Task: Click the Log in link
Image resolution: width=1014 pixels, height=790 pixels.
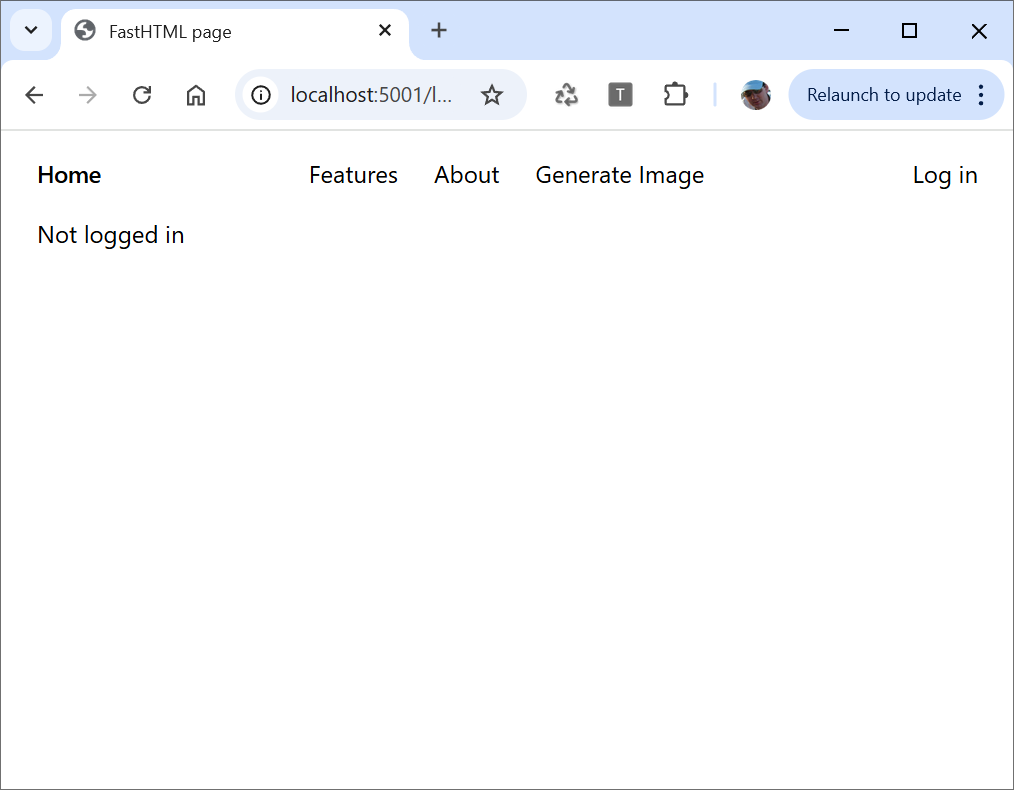Action: tap(944, 175)
